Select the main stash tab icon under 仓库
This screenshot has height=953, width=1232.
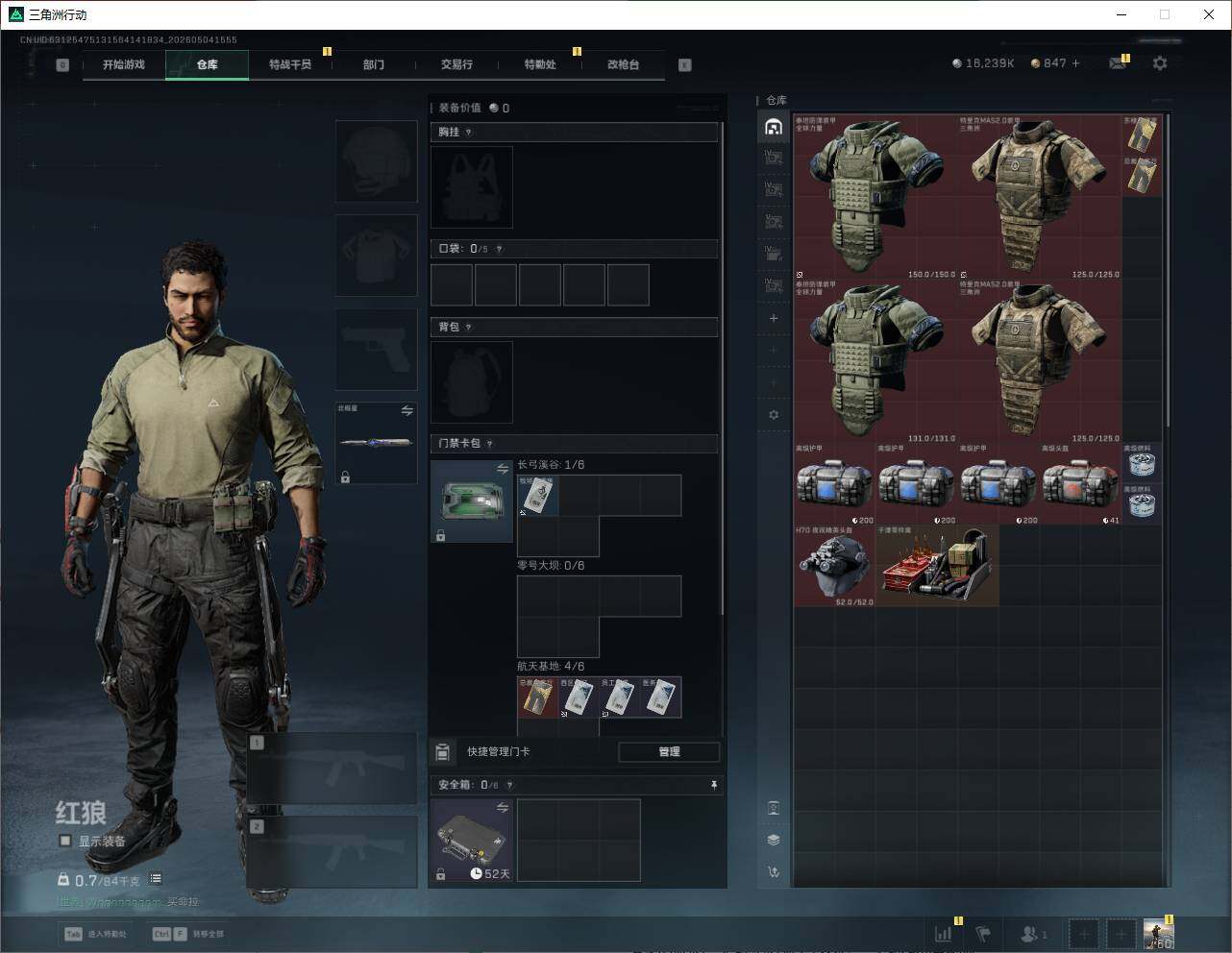[774, 127]
